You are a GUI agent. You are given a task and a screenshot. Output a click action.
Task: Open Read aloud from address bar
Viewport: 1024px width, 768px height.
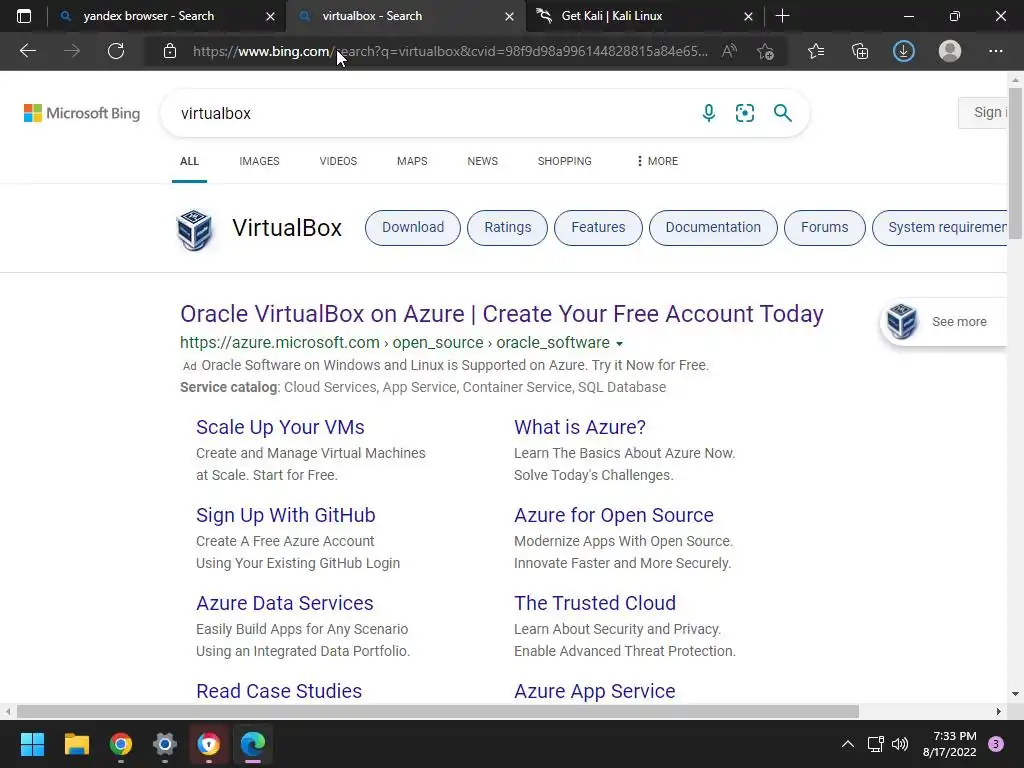click(x=729, y=51)
